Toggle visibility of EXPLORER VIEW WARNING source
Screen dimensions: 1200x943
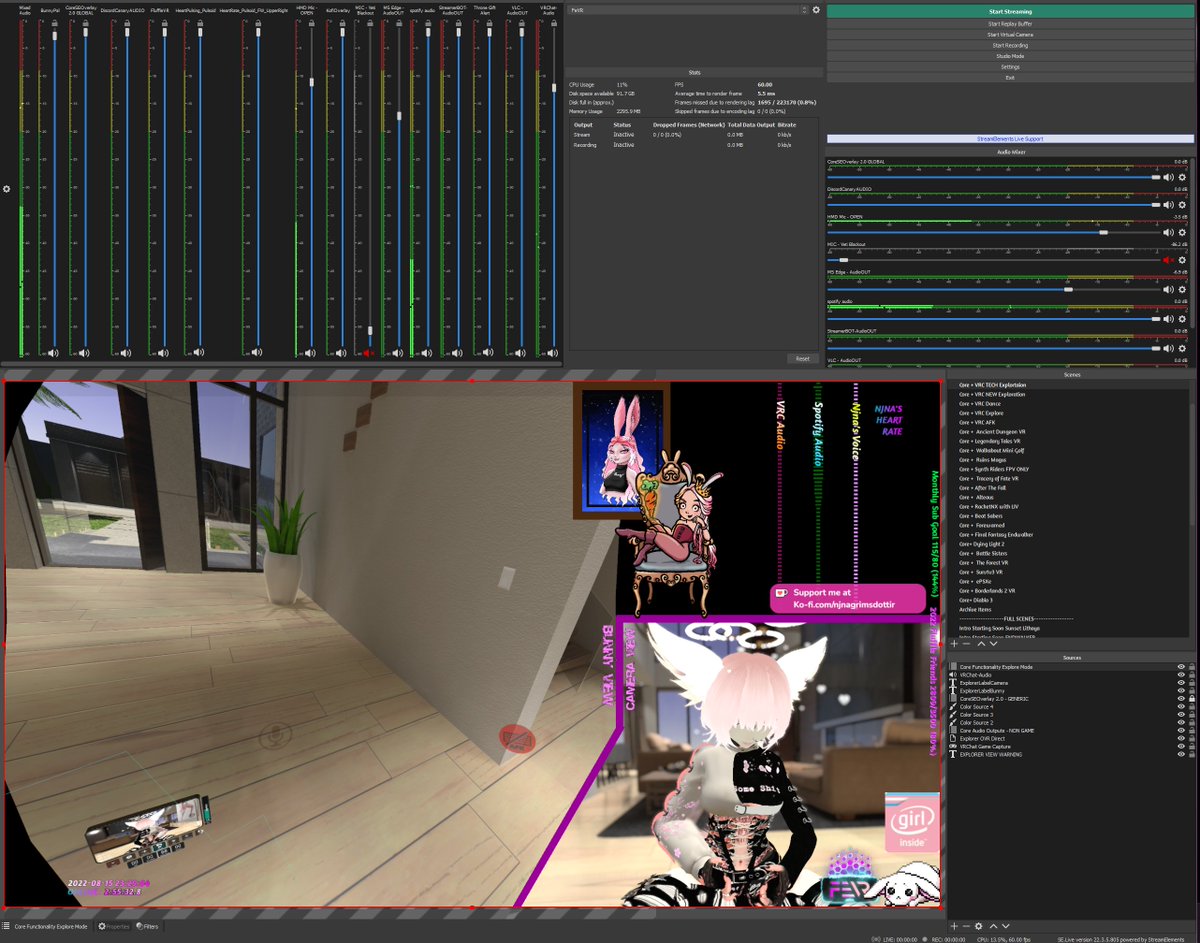pos(1181,754)
